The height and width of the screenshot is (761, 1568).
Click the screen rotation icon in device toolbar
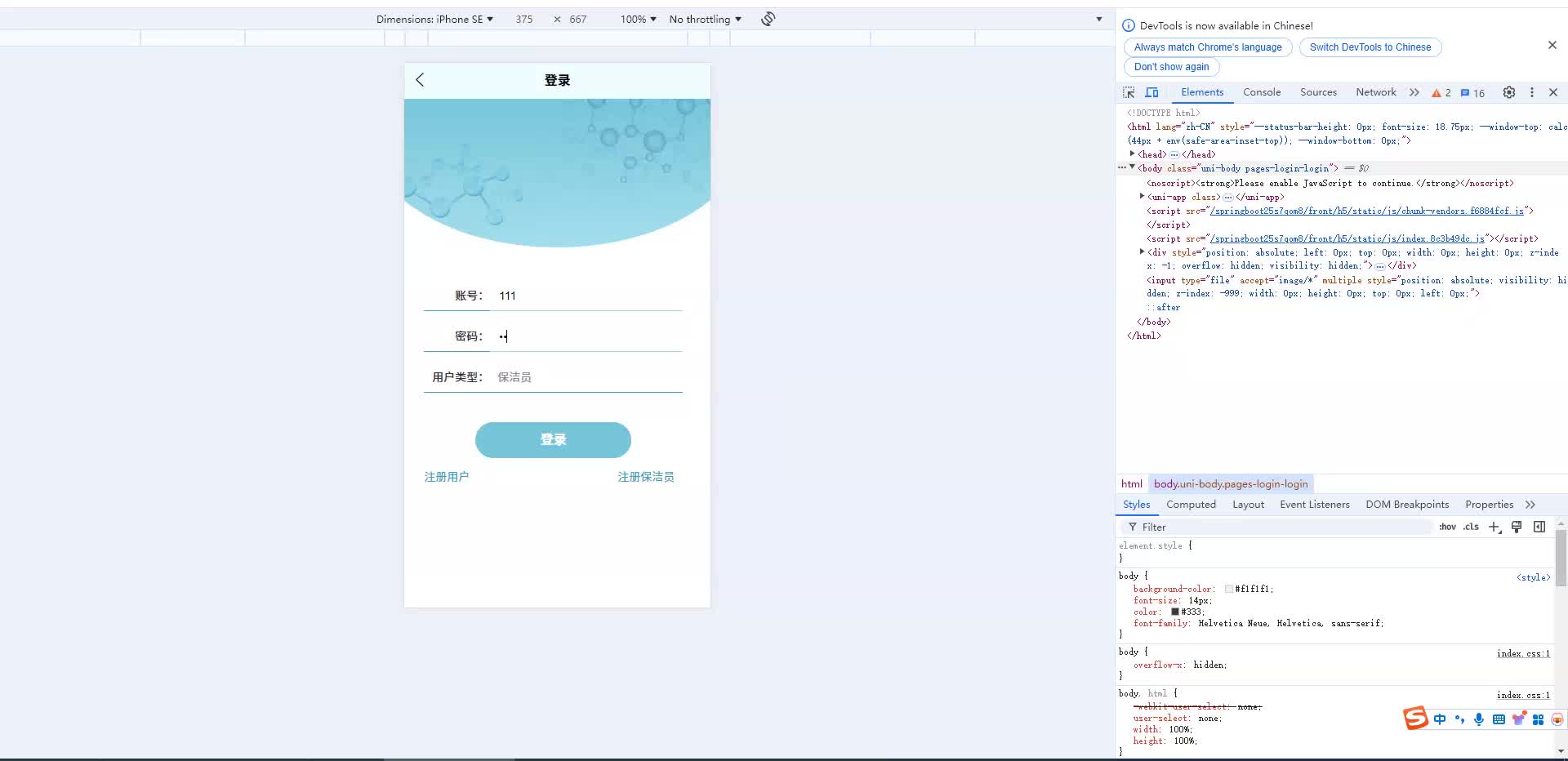point(767,19)
